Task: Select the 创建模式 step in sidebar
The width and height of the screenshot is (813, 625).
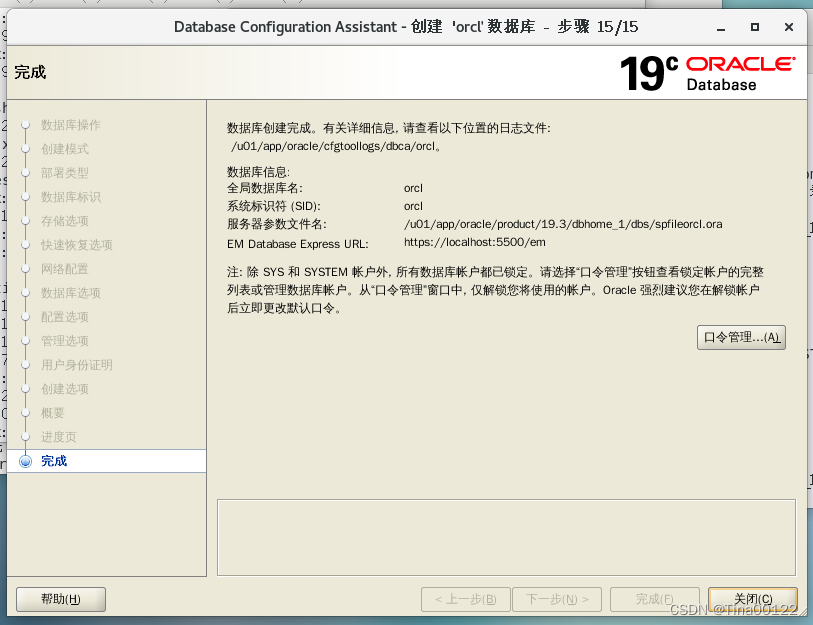Action: pyautogui.click(x=65, y=149)
